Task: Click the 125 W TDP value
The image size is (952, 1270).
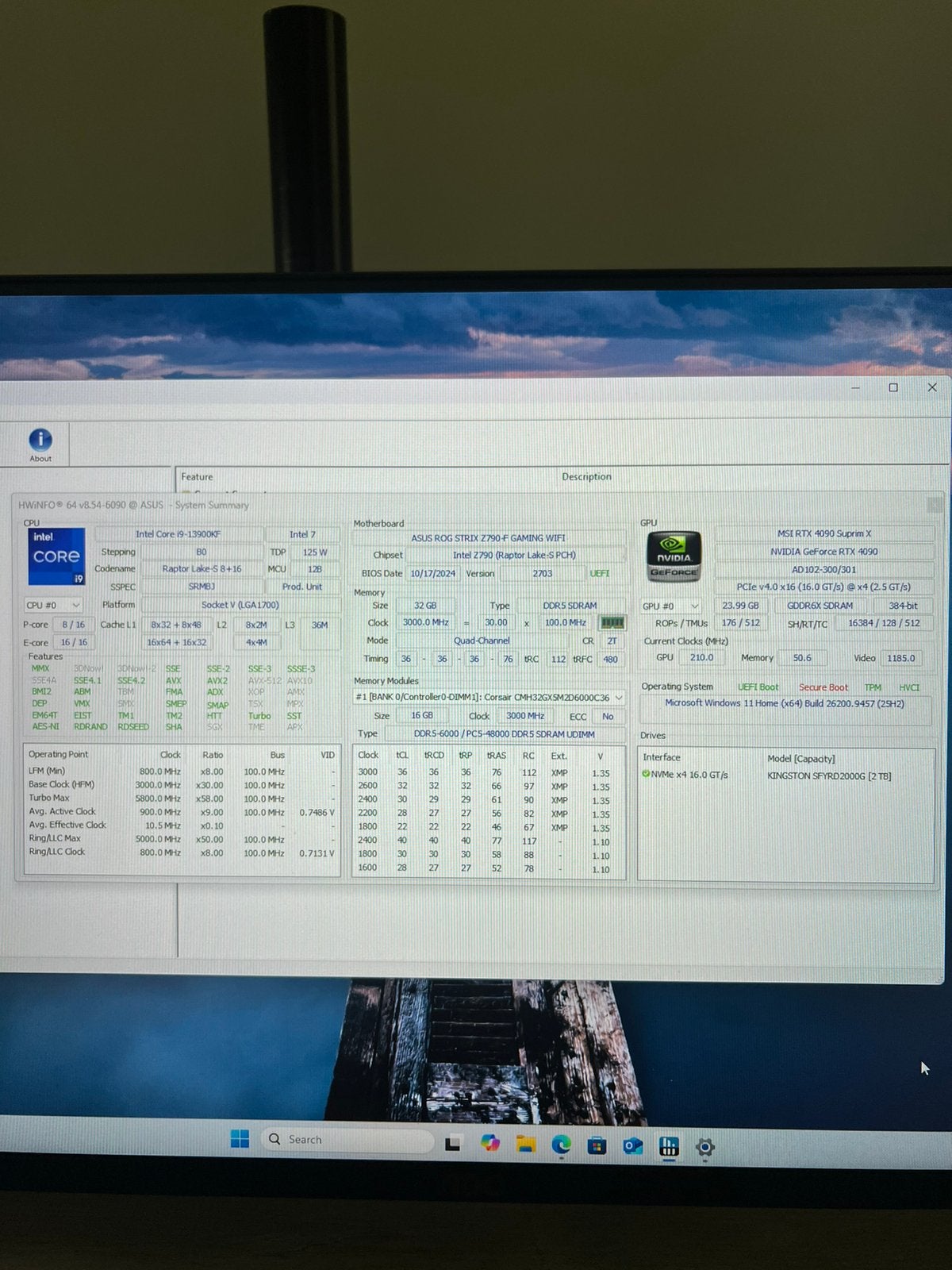Action: (x=315, y=552)
